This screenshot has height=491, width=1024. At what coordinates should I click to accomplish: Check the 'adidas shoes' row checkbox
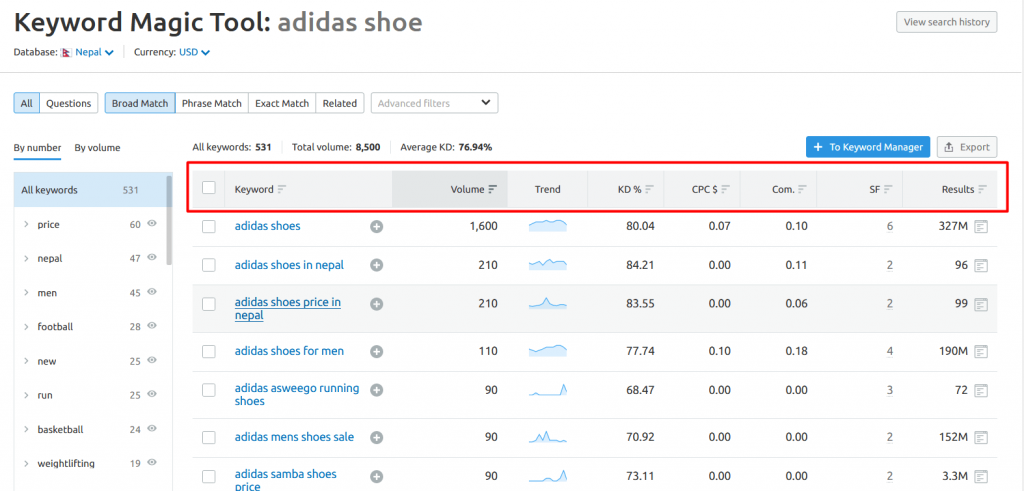point(208,227)
